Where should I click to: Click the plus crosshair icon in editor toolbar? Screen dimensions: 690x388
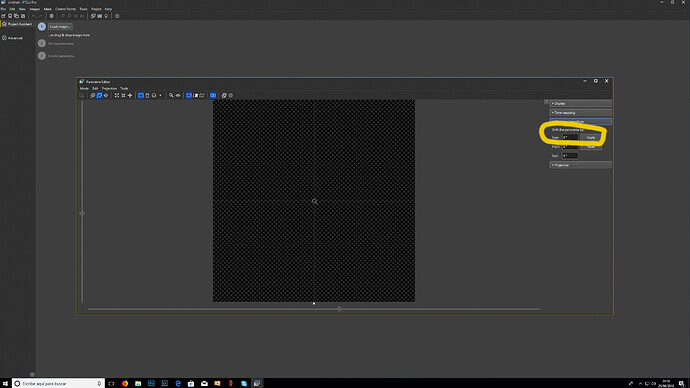pyautogui.click(x=130, y=95)
